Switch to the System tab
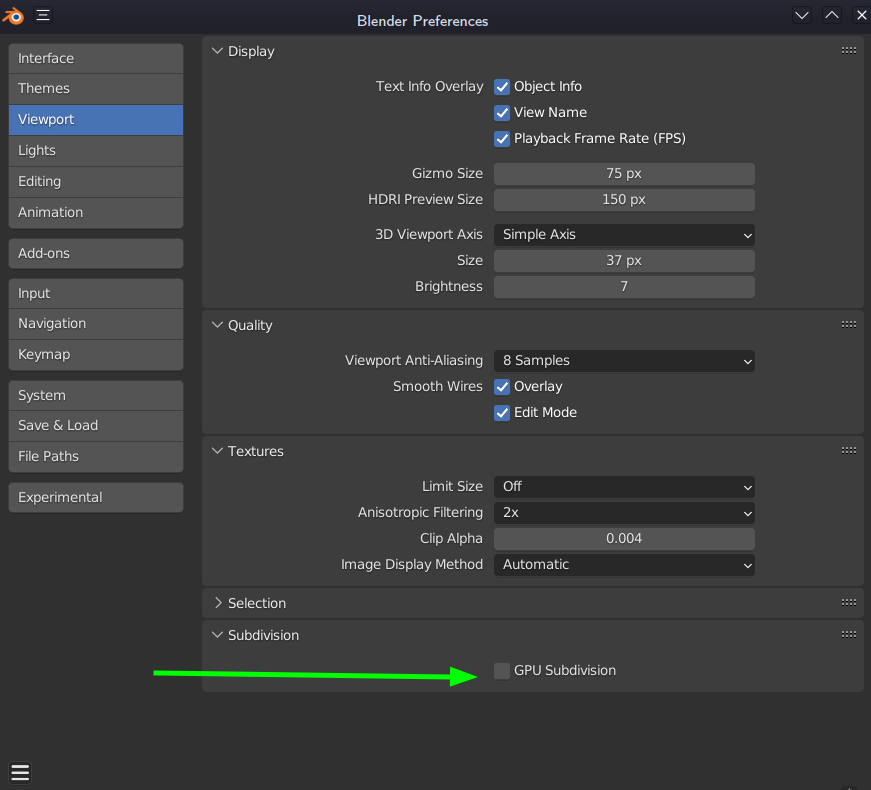This screenshot has width=871, height=790. 96,396
